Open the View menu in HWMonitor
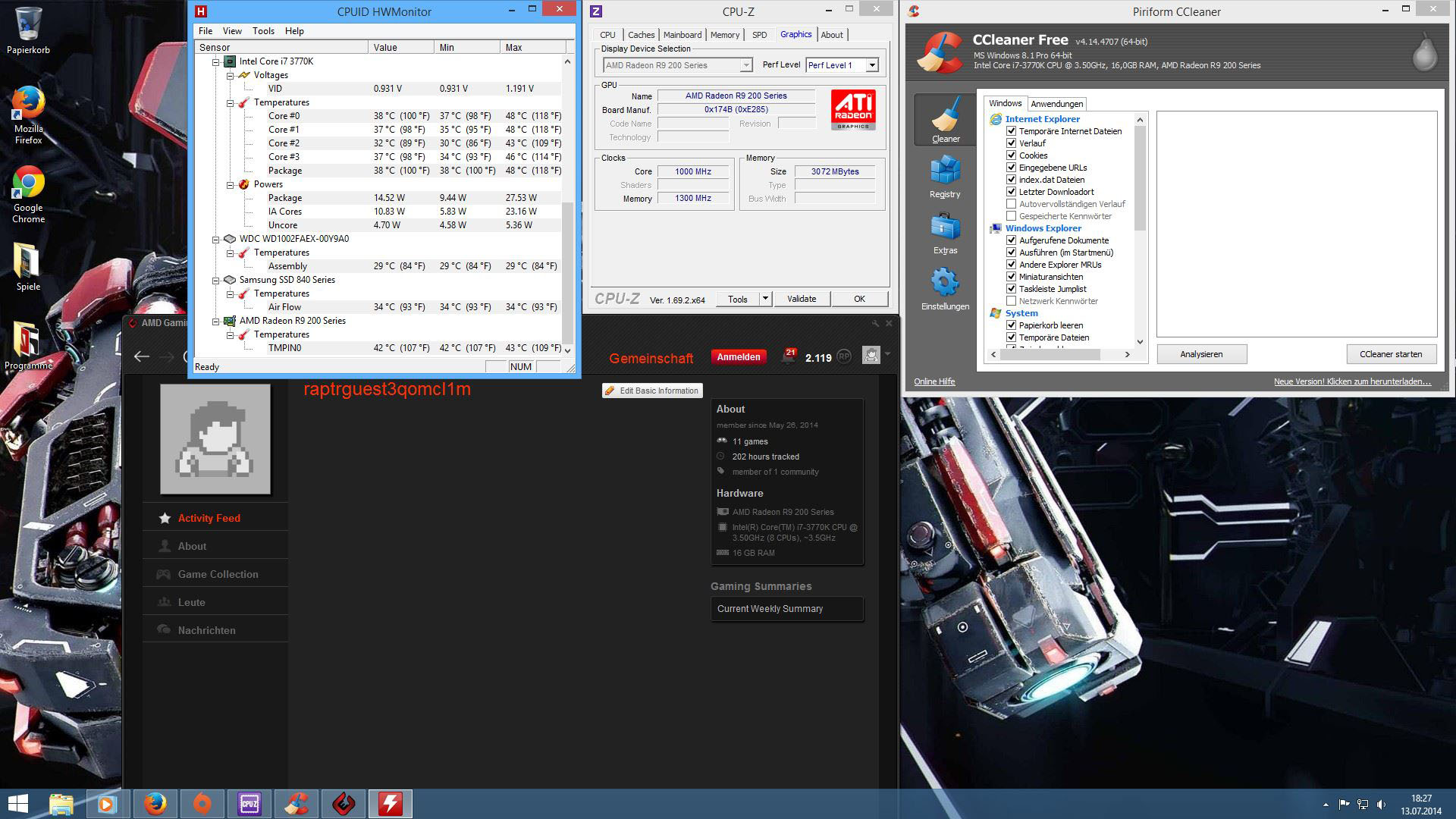 [x=232, y=31]
